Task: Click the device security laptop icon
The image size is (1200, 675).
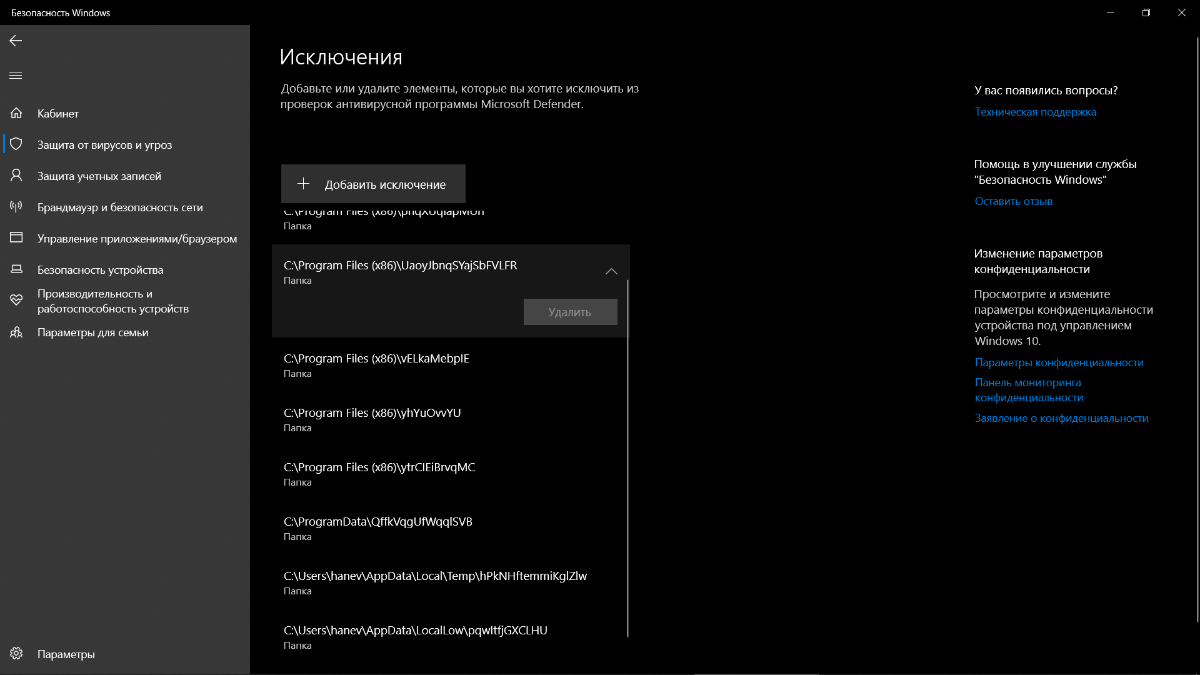Action: tap(15, 270)
